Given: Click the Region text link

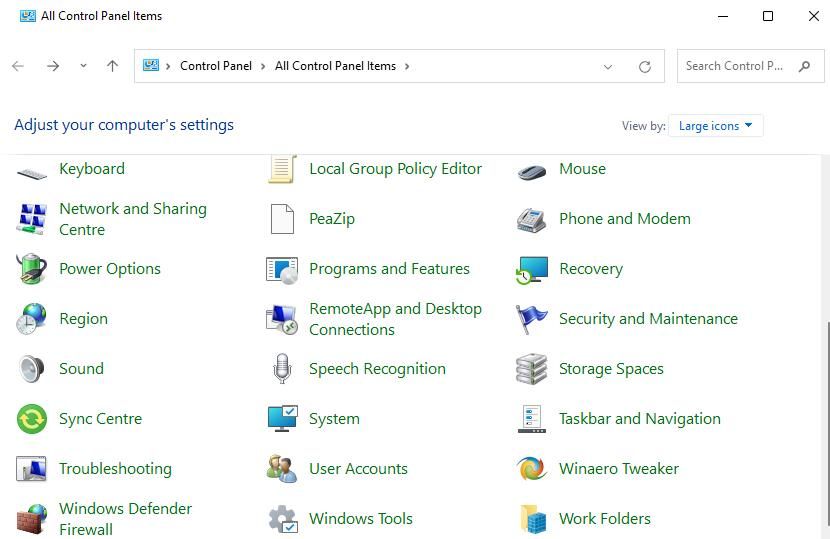Looking at the screenshot, I should click(x=84, y=319).
